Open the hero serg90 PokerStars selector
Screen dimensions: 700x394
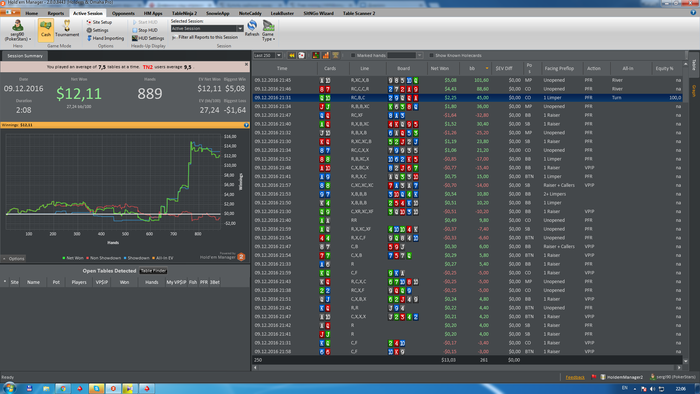pyautogui.click(x=18, y=30)
